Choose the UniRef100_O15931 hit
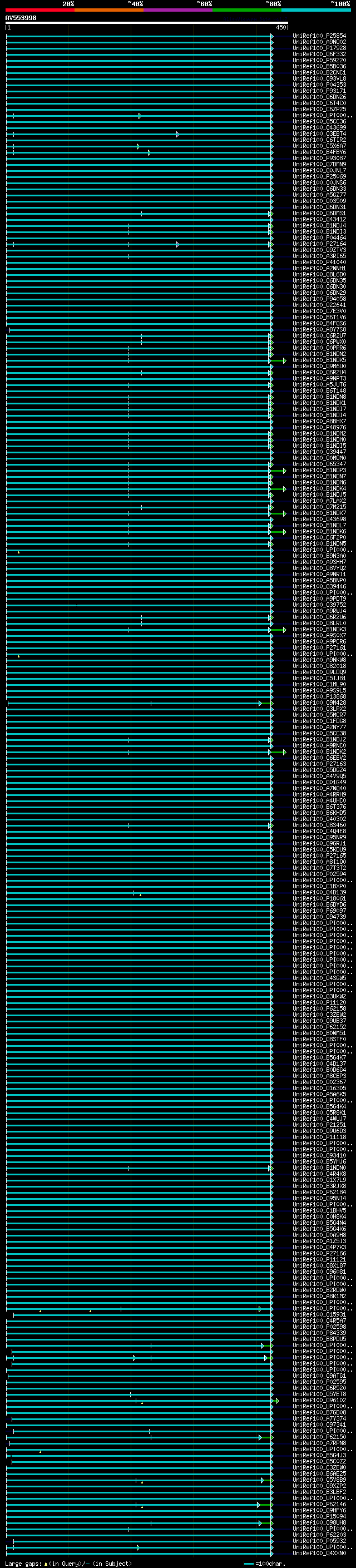 (x=319, y=1315)
